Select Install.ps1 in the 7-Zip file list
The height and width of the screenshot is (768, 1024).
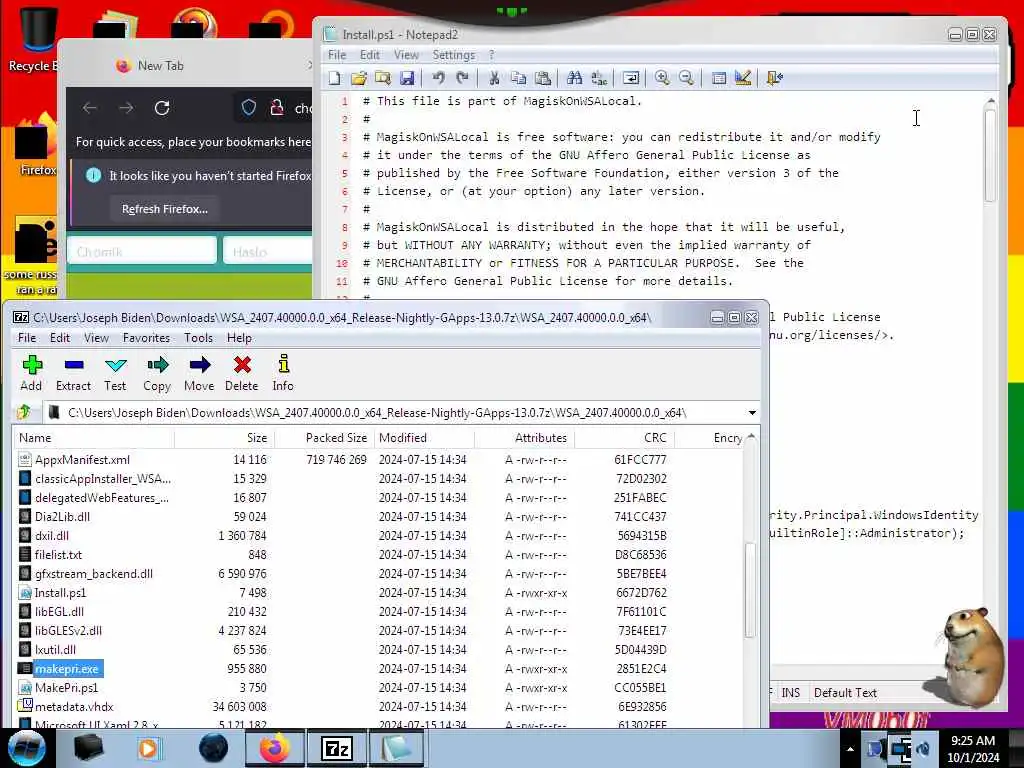(60, 593)
